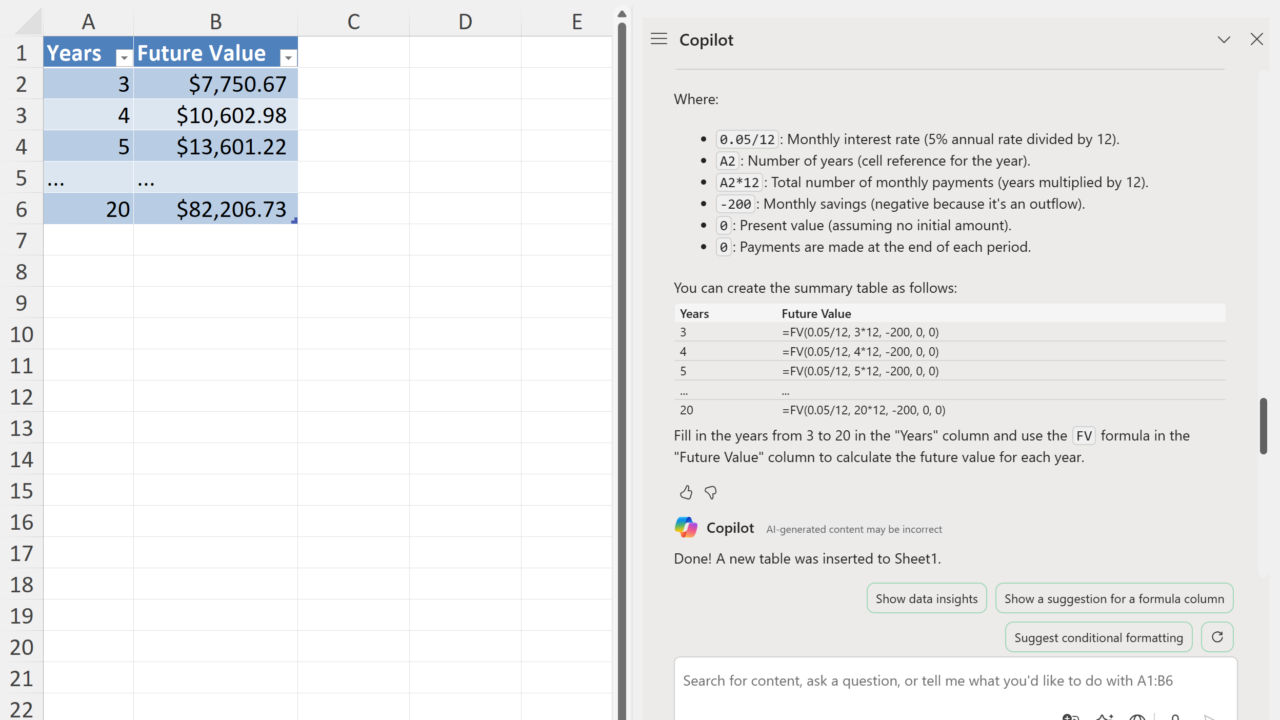Close the Copilot pane
The height and width of the screenshot is (720, 1280).
tap(1257, 39)
